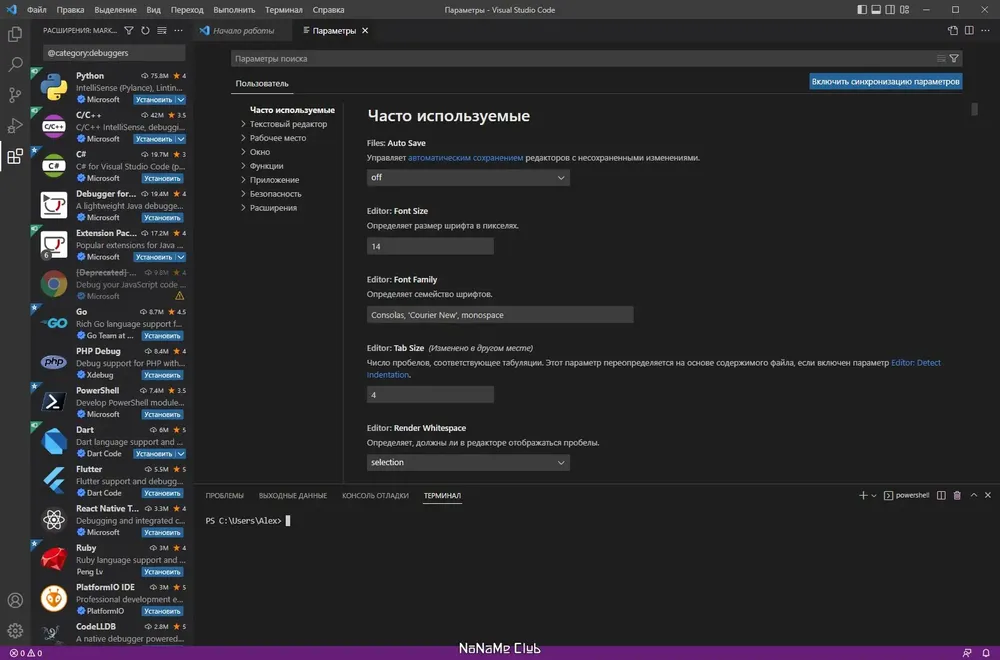The height and width of the screenshot is (660, 1000).
Task: Open the Терминал menu
Action: pyautogui.click(x=284, y=10)
